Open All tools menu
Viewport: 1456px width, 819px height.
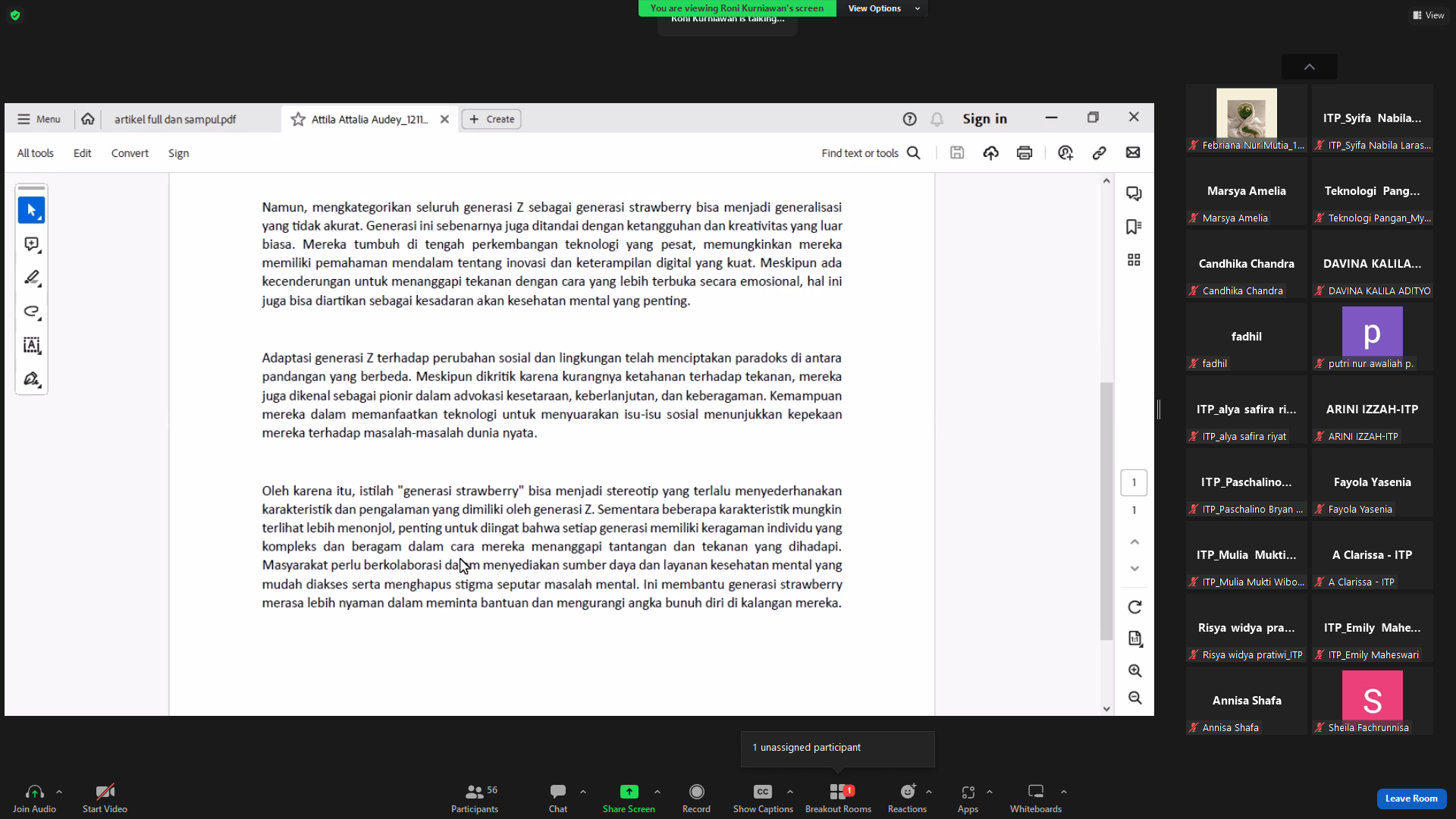(35, 153)
